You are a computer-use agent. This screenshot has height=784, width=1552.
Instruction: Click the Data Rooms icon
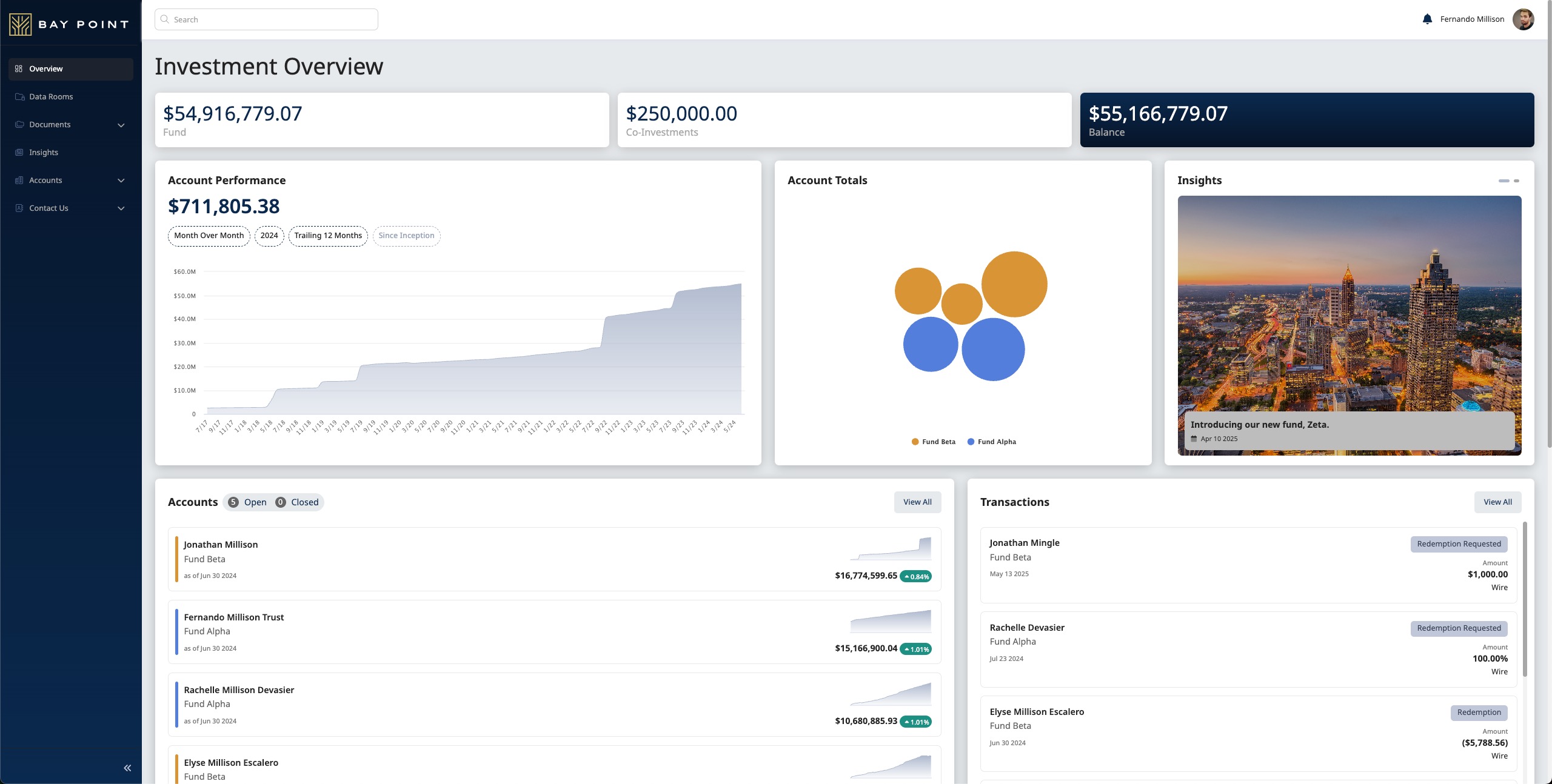(19, 97)
